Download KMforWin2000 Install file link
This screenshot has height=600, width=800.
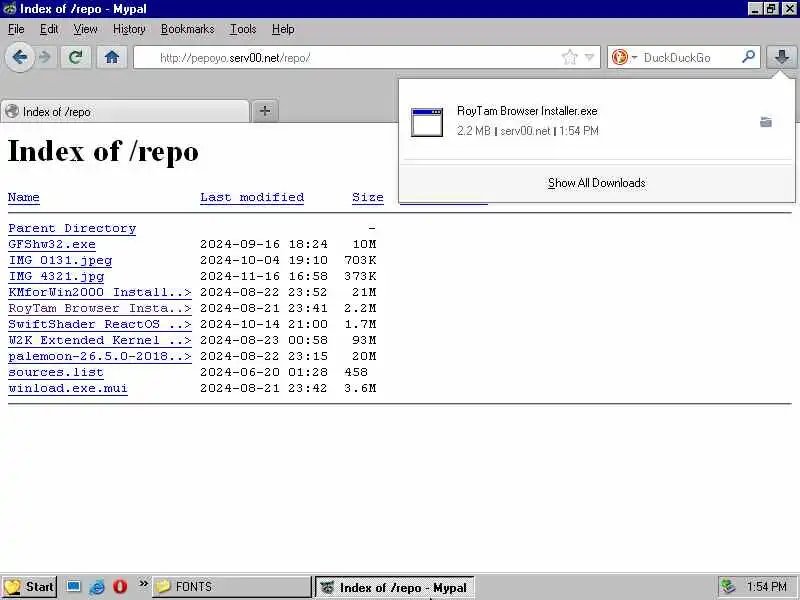click(99, 292)
